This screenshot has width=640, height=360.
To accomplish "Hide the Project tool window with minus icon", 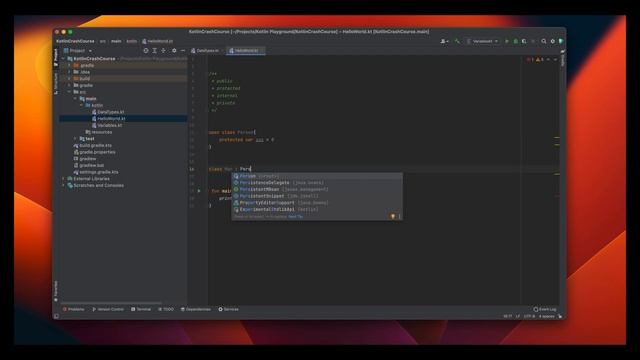I will (x=182, y=51).
